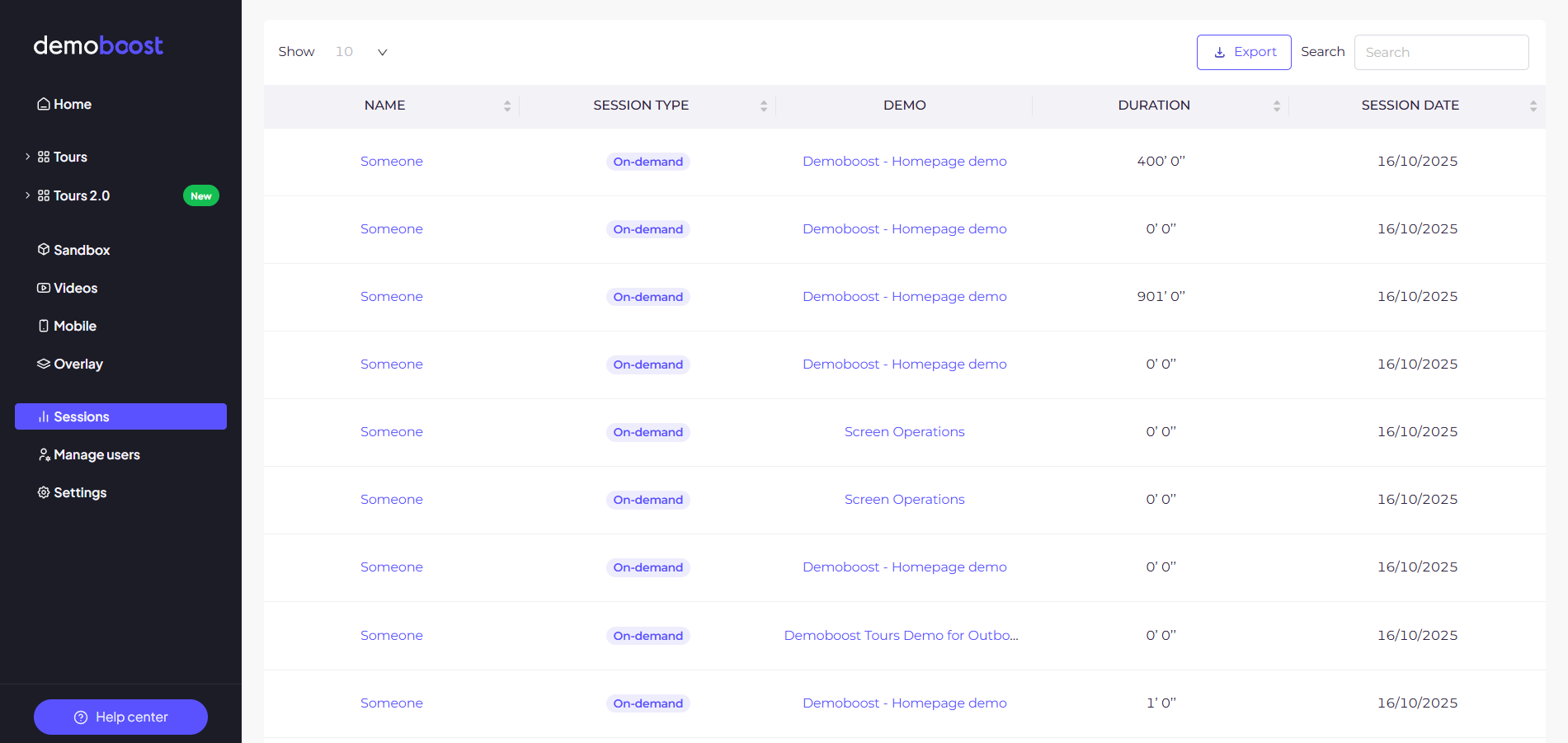
Task: Open the Show entries count dropdown
Action: (x=361, y=52)
